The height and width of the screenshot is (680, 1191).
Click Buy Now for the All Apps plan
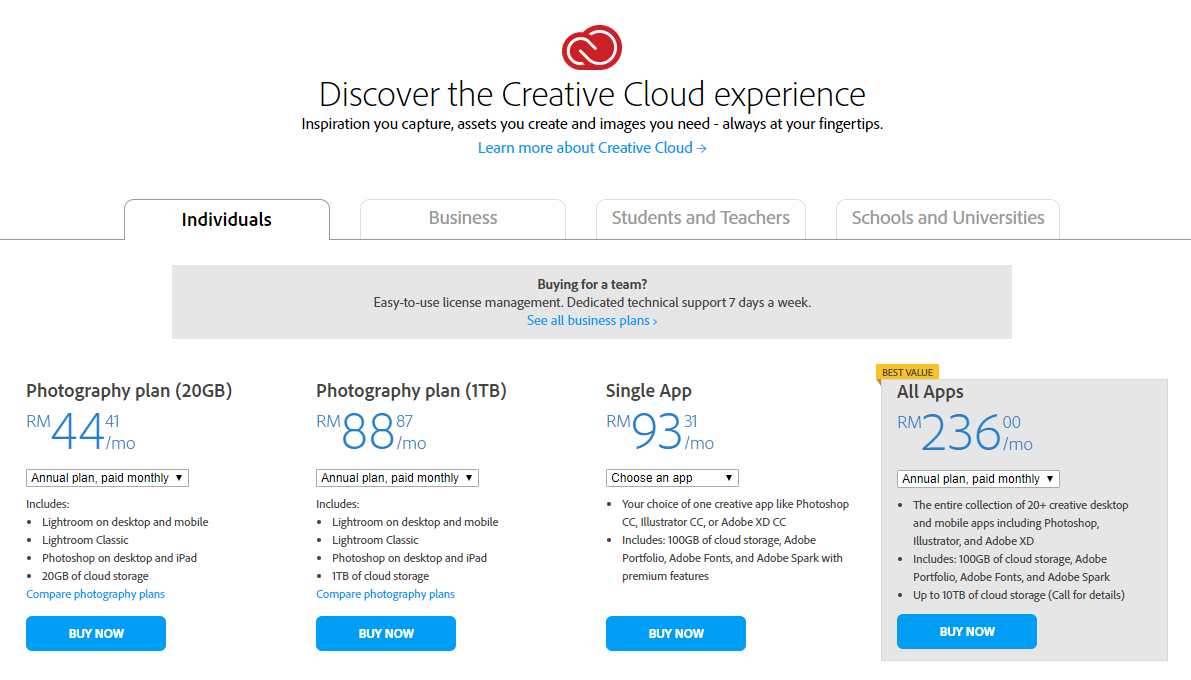(967, 632)
